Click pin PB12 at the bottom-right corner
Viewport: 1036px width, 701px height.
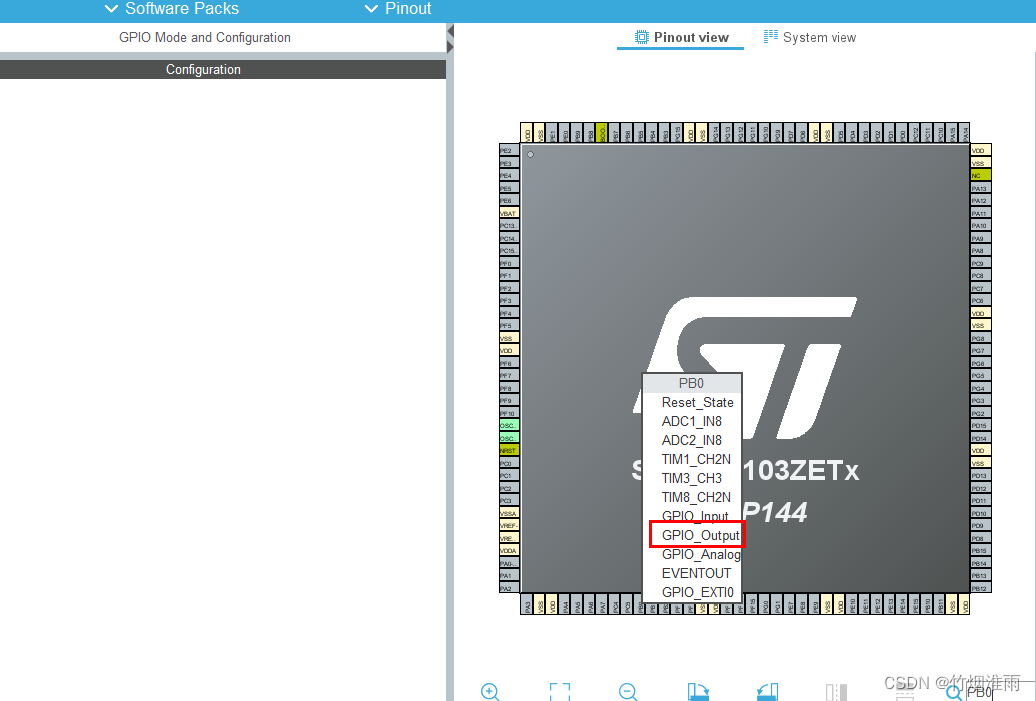pos(980,588)
